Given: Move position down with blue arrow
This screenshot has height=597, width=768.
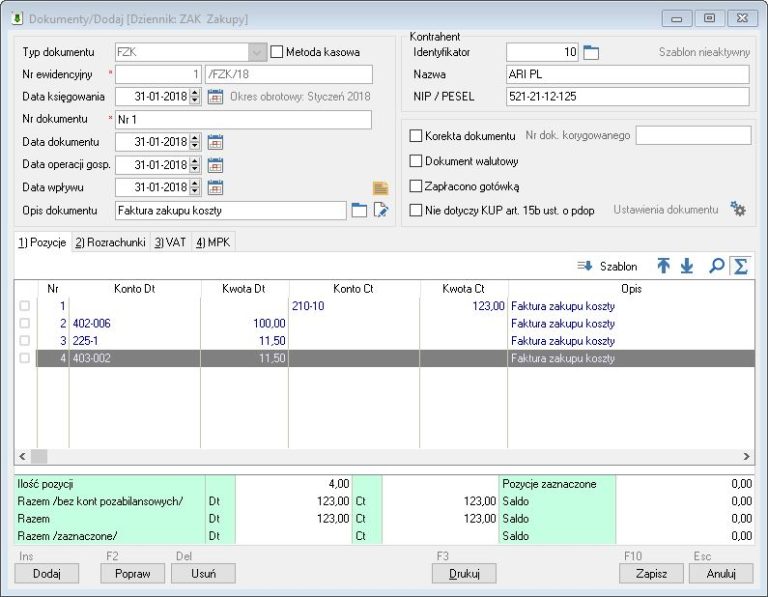Looking at the screenshot, I should pos(687,265).
